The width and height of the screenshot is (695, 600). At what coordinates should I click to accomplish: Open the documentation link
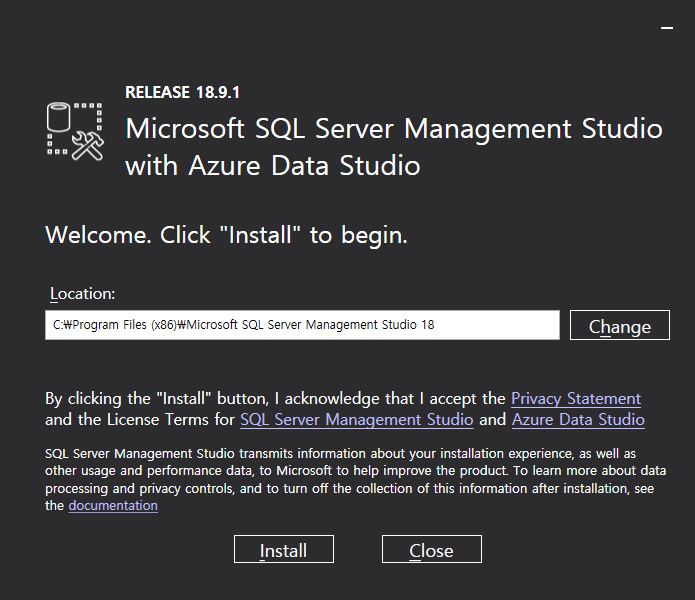click(113, 506)
